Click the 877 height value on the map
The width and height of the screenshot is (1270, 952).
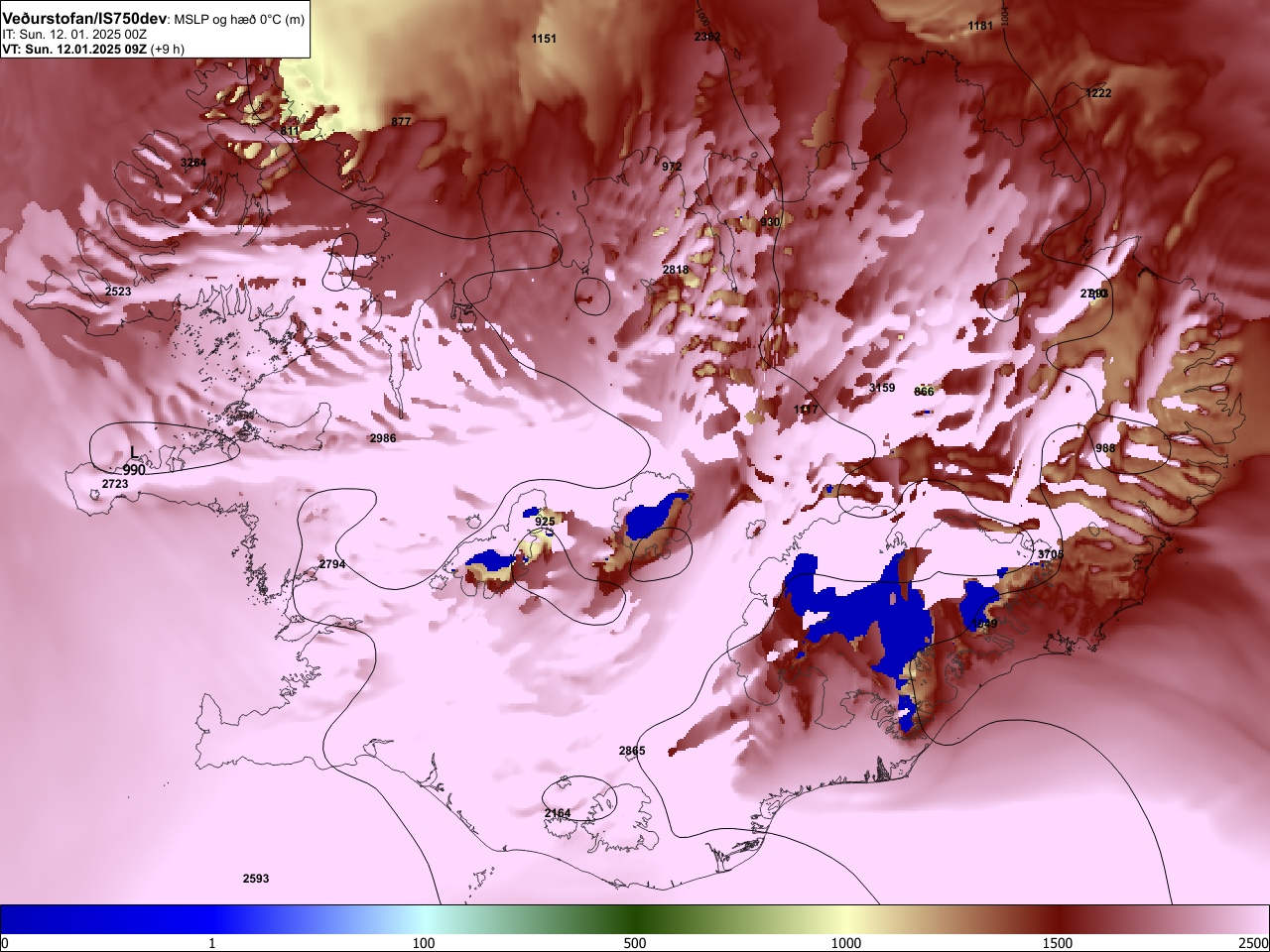[401, 122]
